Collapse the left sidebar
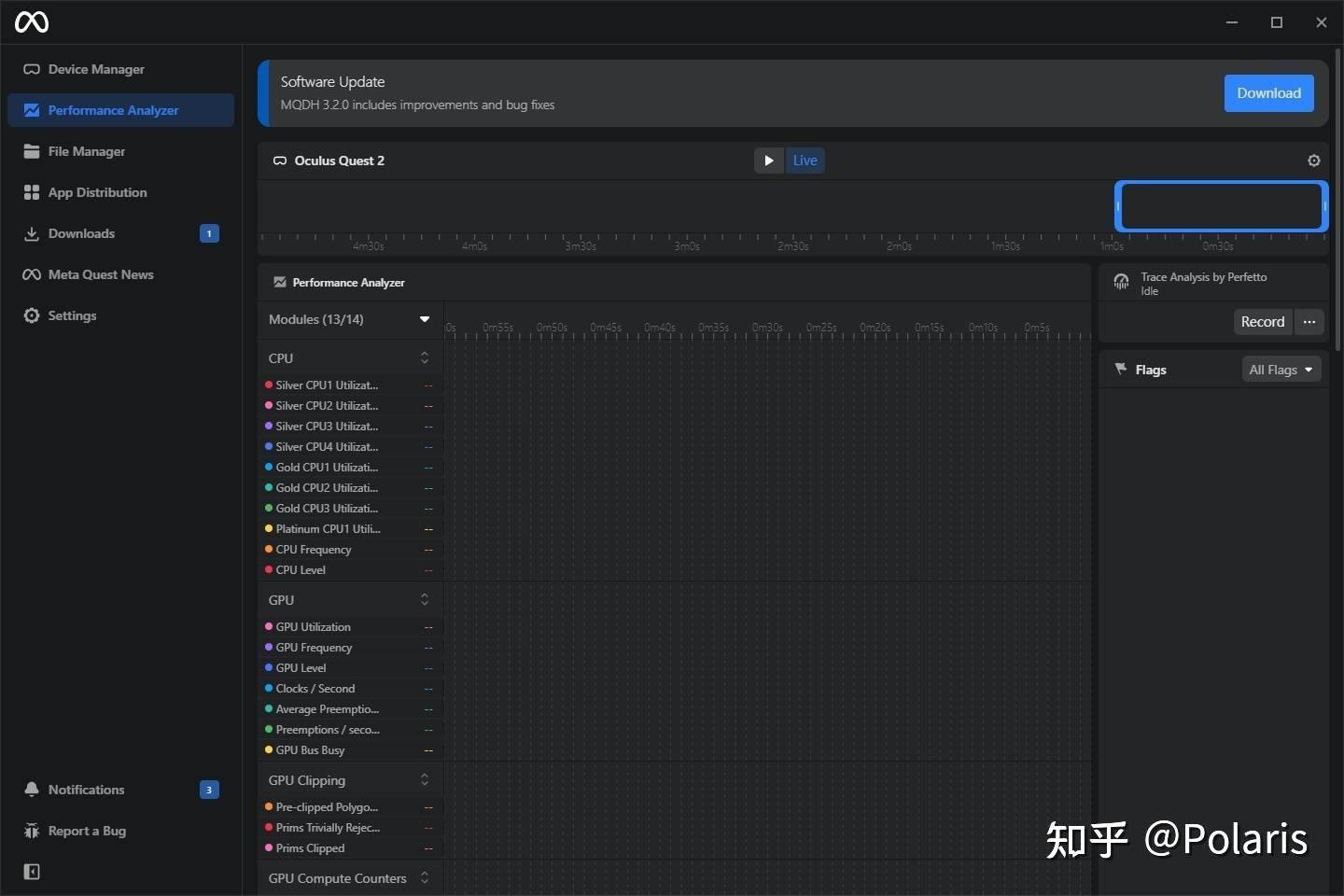 click(31, 872)
